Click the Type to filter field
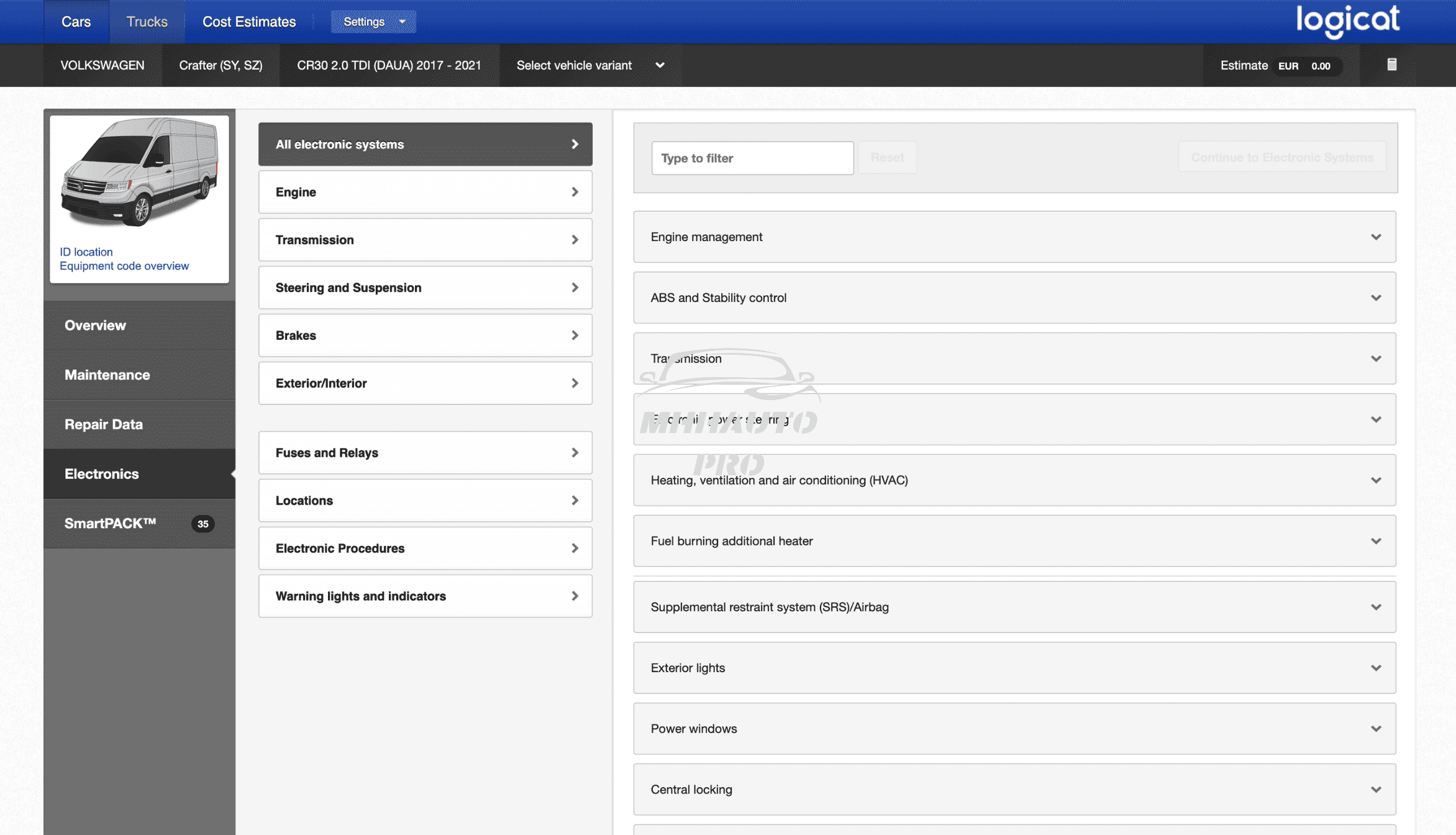The width and height of the screenshot is (1456, 835). (x=752, y=158)
